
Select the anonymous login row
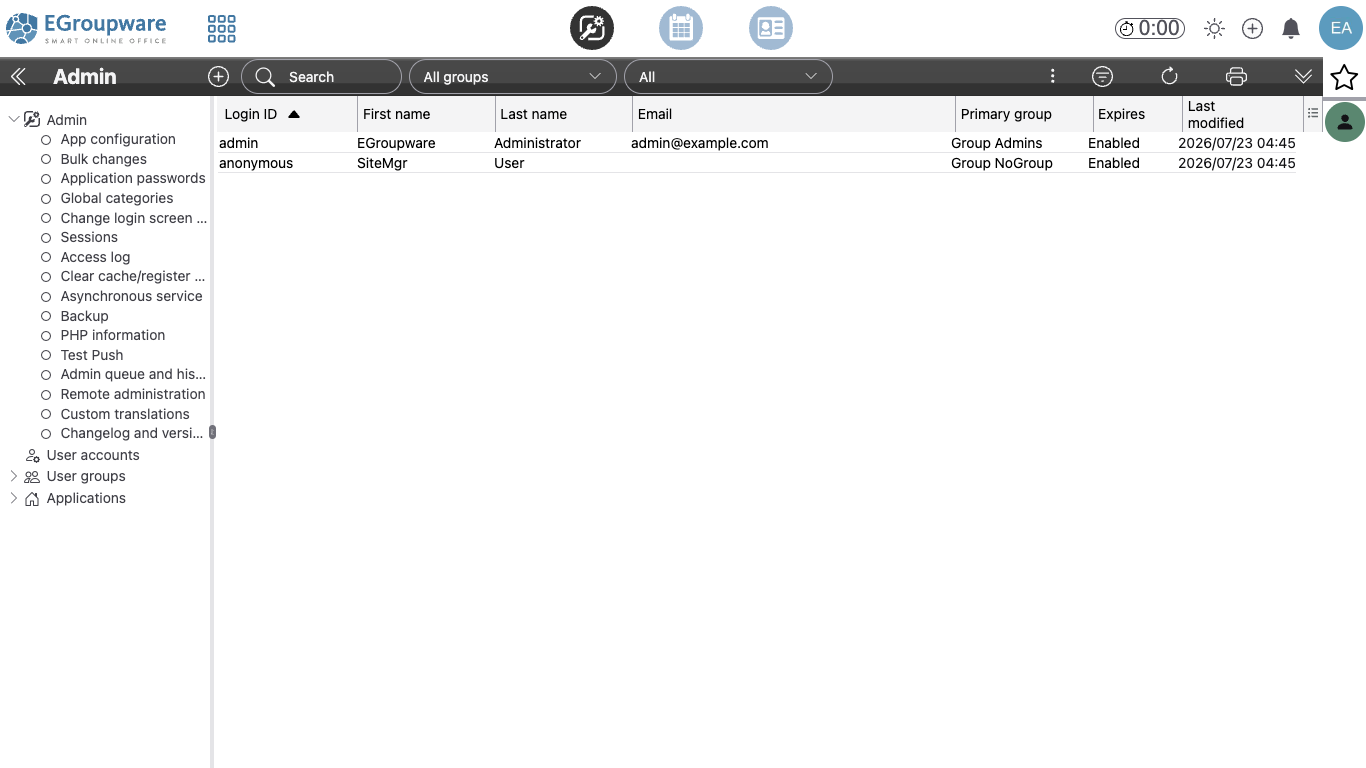(757, 163)
